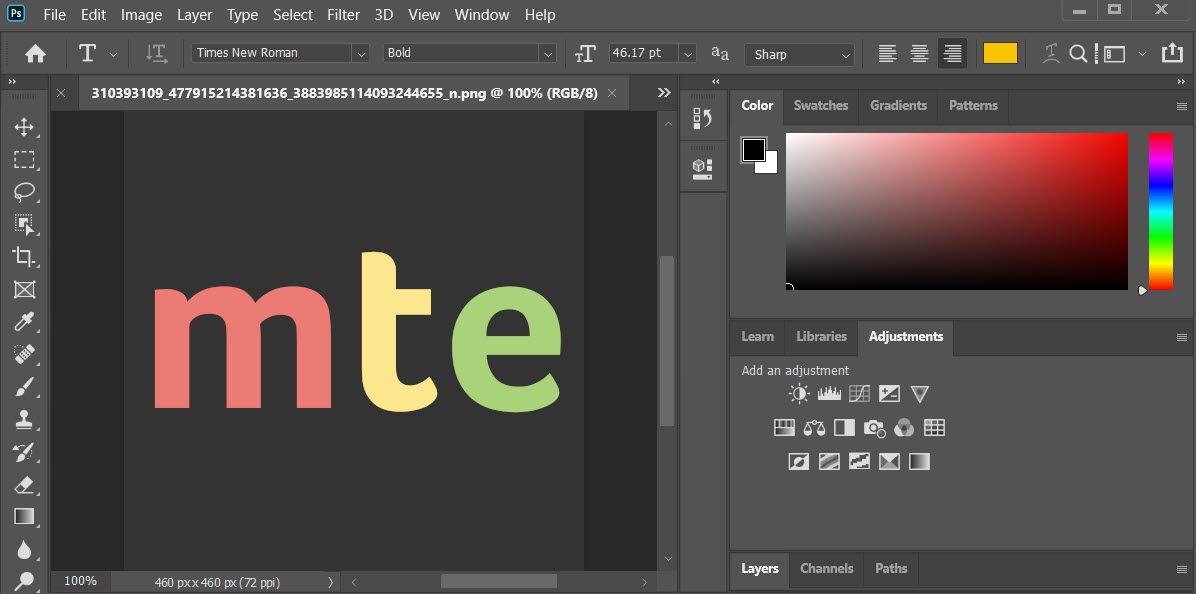Screen dimensions: 1196x594
Task: Add a Curves adjustment
Action: click(858, 393)
